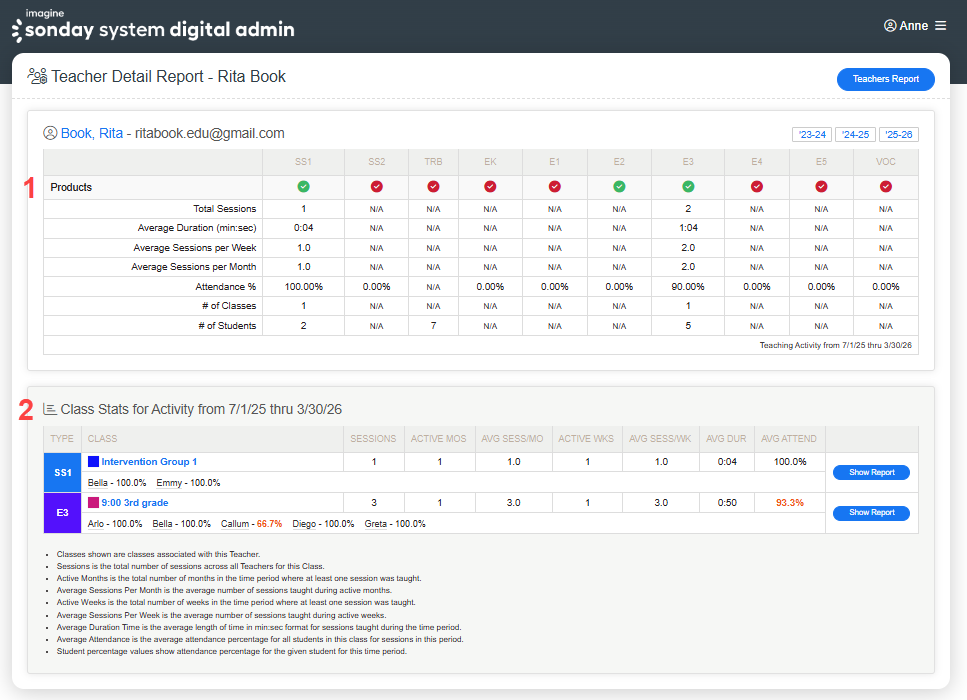Click the Class Stats chart icon
The image size is (967, 700).
(x=50, y=409)
